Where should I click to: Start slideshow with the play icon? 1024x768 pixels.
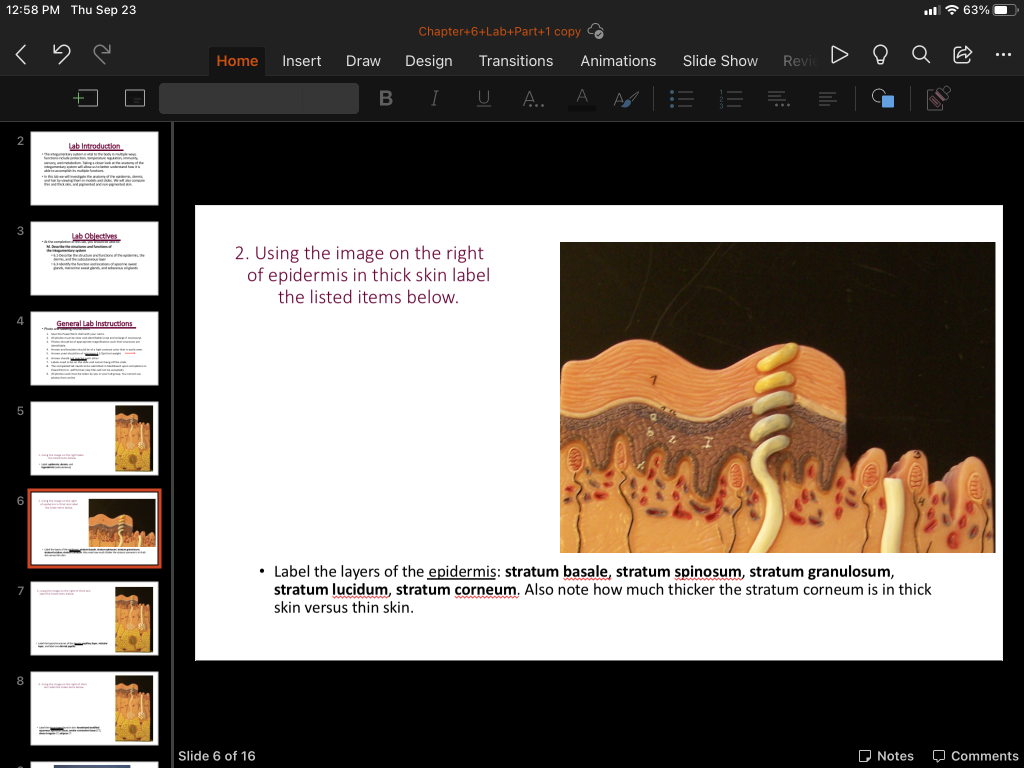[x=840, y=55]
